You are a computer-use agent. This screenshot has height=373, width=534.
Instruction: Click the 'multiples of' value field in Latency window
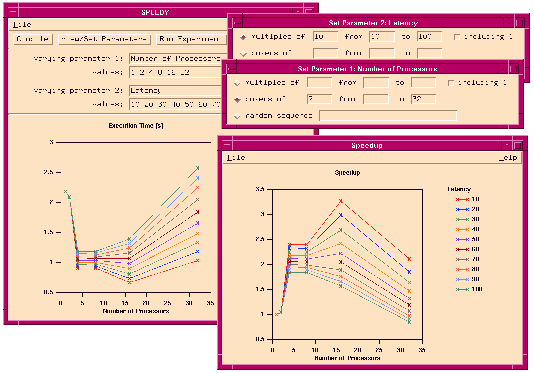click(325, 36)
